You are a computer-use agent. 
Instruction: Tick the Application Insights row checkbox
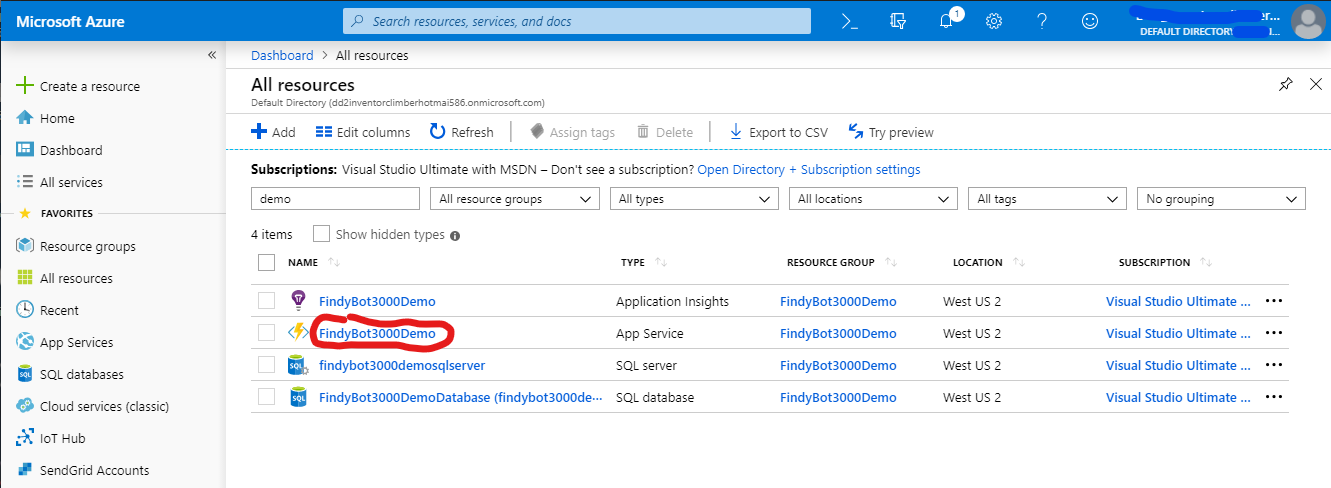[x=266, y=301]
